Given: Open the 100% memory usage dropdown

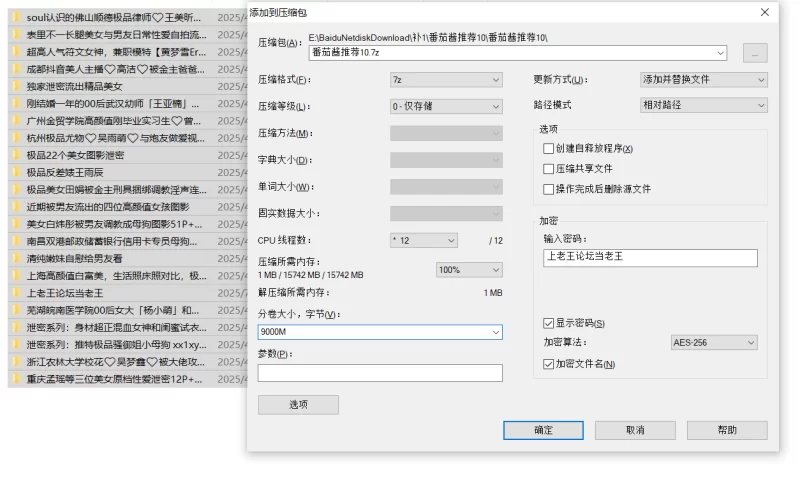Looking at the screenshot, I should click(469, 270).
